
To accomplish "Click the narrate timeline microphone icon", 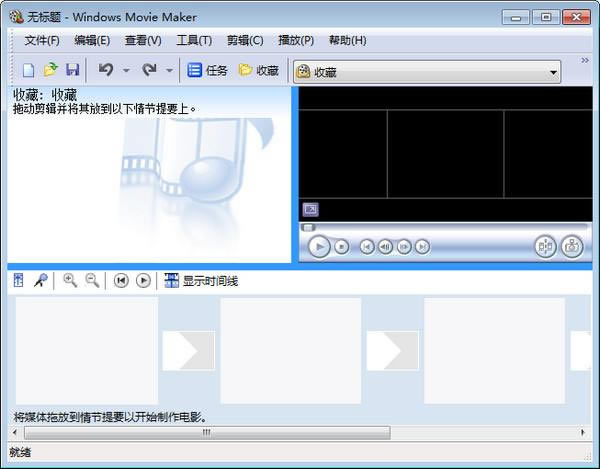I will click(x=41, y=281).
